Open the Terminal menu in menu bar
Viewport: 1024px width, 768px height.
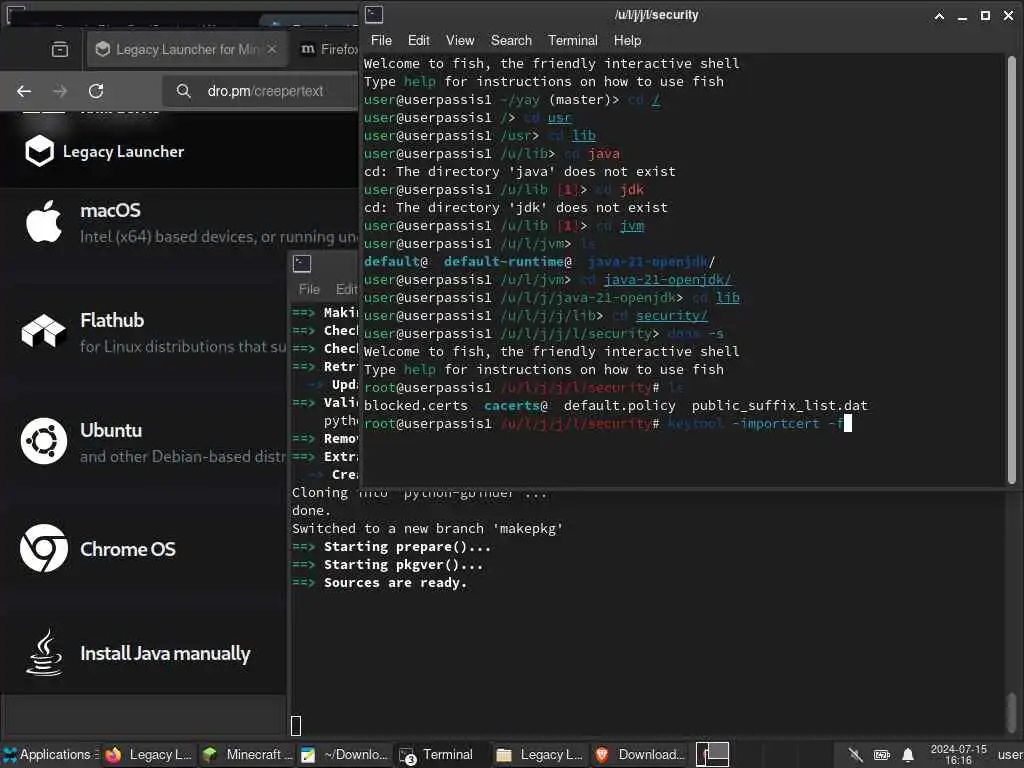(x=573, y=40)
